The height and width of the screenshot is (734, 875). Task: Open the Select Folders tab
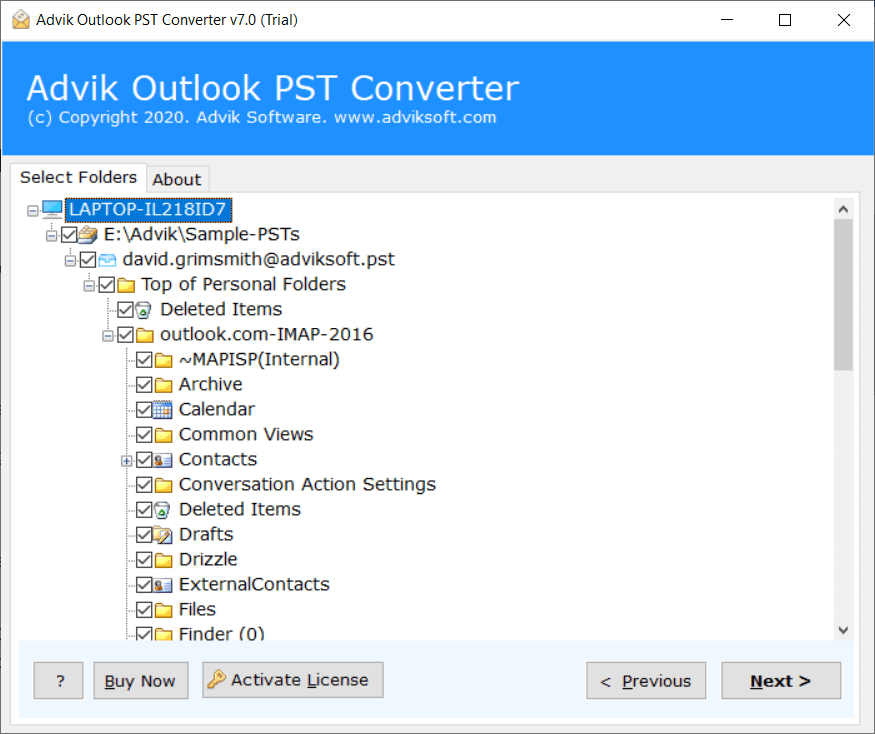pyautogui.click(x=78, y=177)
